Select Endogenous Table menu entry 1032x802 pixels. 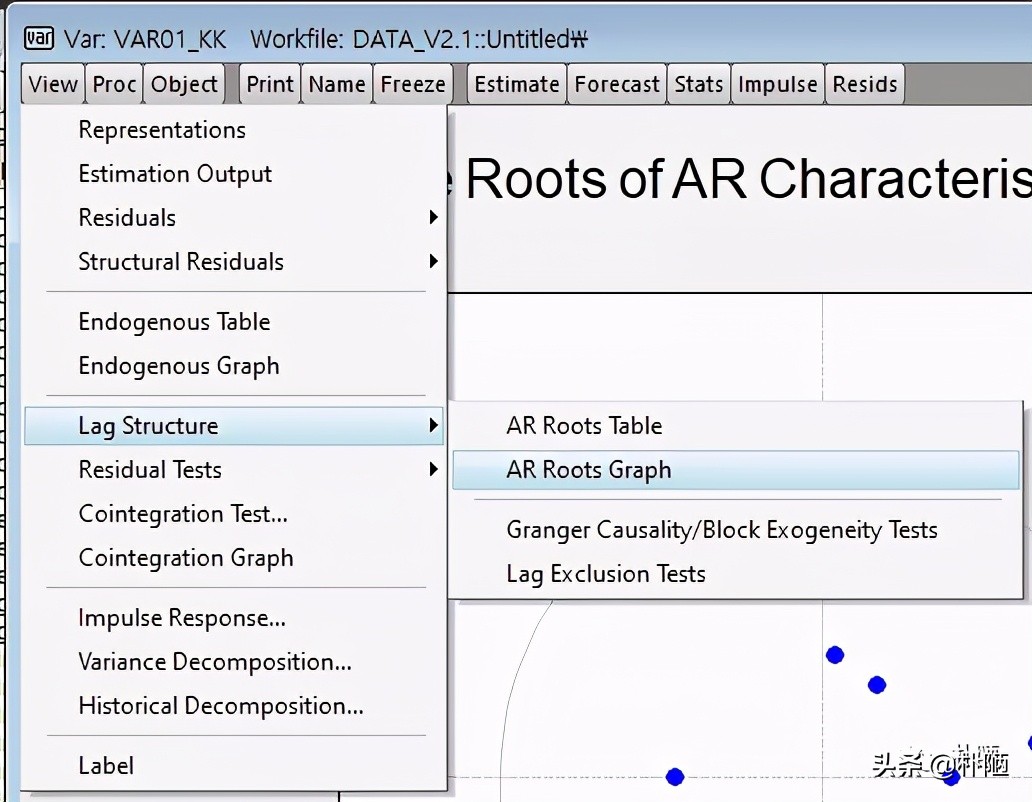(x=234, y=322)
